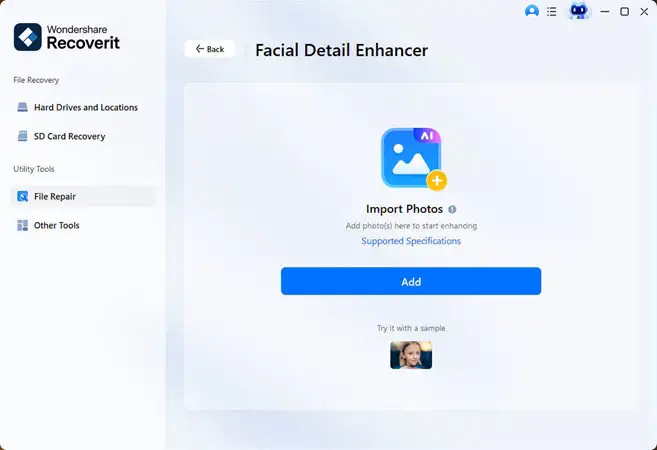Screen dimensions: 657x450
Task: Click the Import Photos heading
Action: pos(404,209)
